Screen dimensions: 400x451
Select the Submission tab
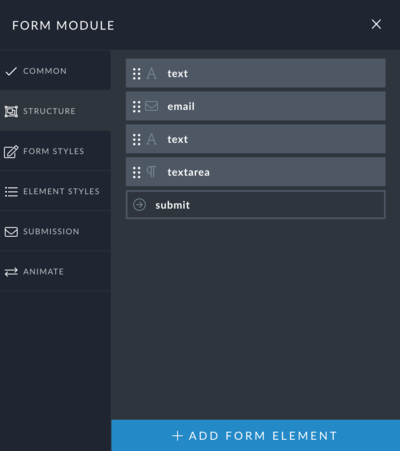(x=55, y=231)
